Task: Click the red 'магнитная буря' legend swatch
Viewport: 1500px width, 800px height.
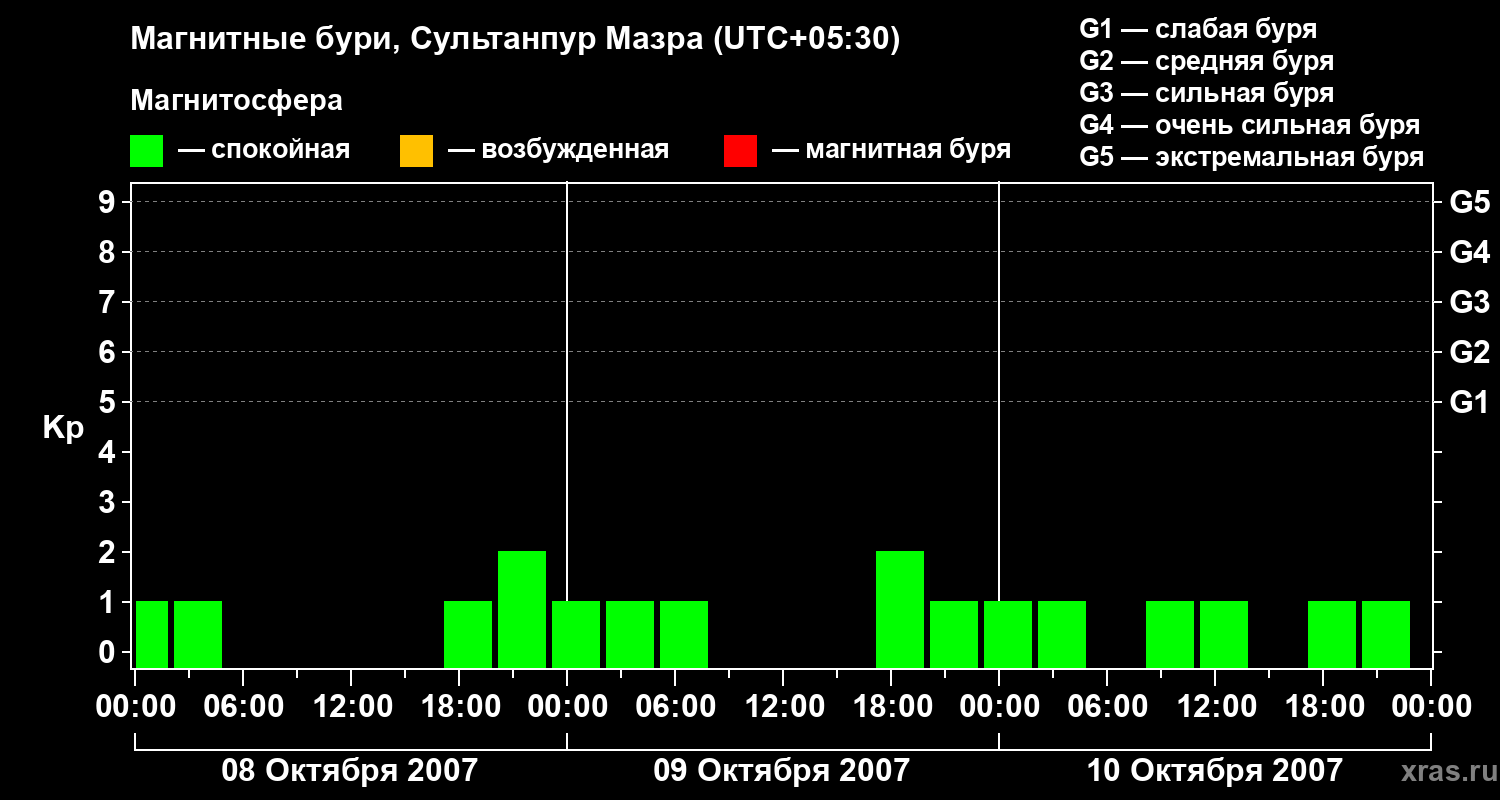Action: coord(740,151)
